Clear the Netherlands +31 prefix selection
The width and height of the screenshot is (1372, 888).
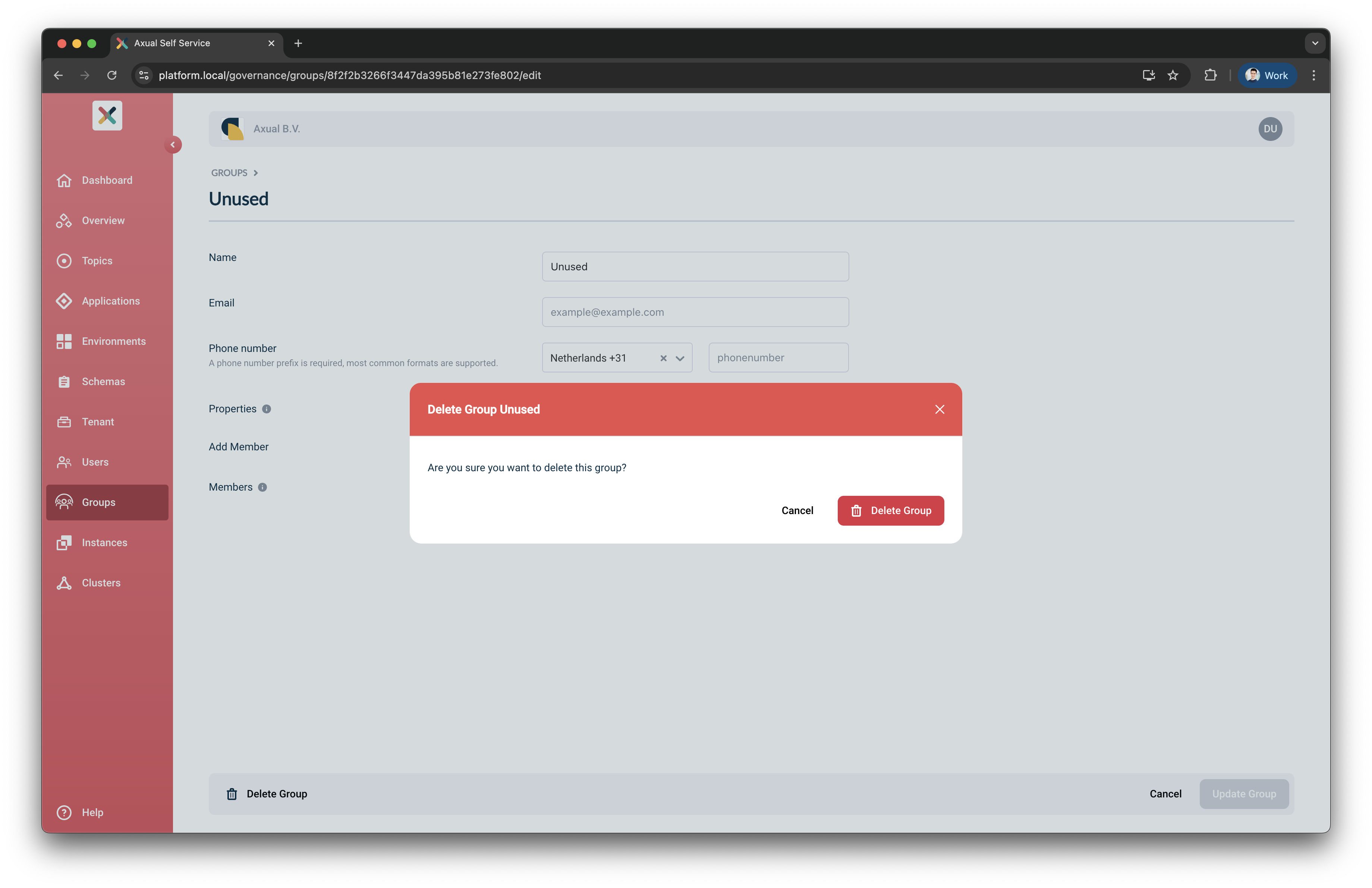[663, 358]
